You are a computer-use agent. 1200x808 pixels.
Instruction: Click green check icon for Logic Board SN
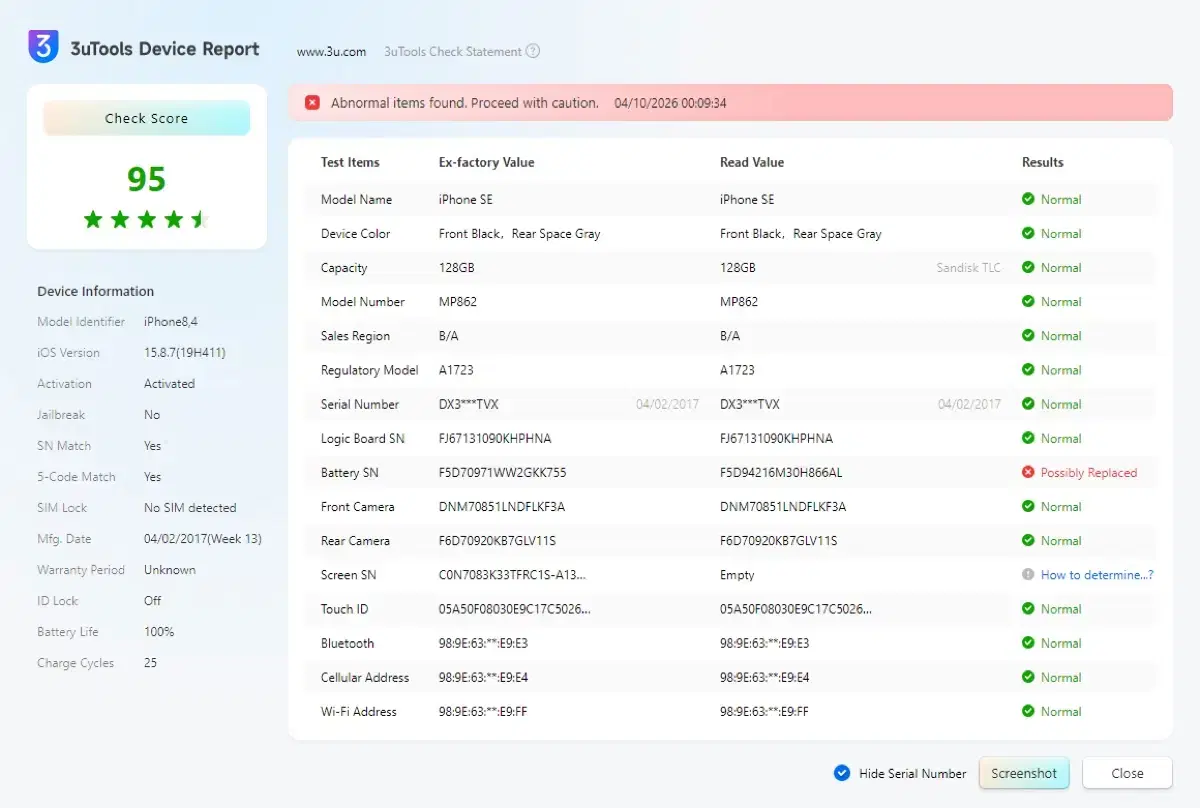(x=1028, y=438)
